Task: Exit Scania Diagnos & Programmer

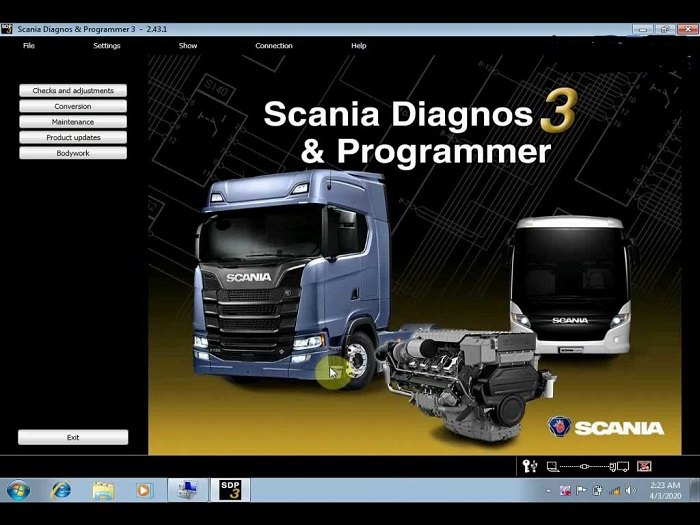Action: click(73, 438)
